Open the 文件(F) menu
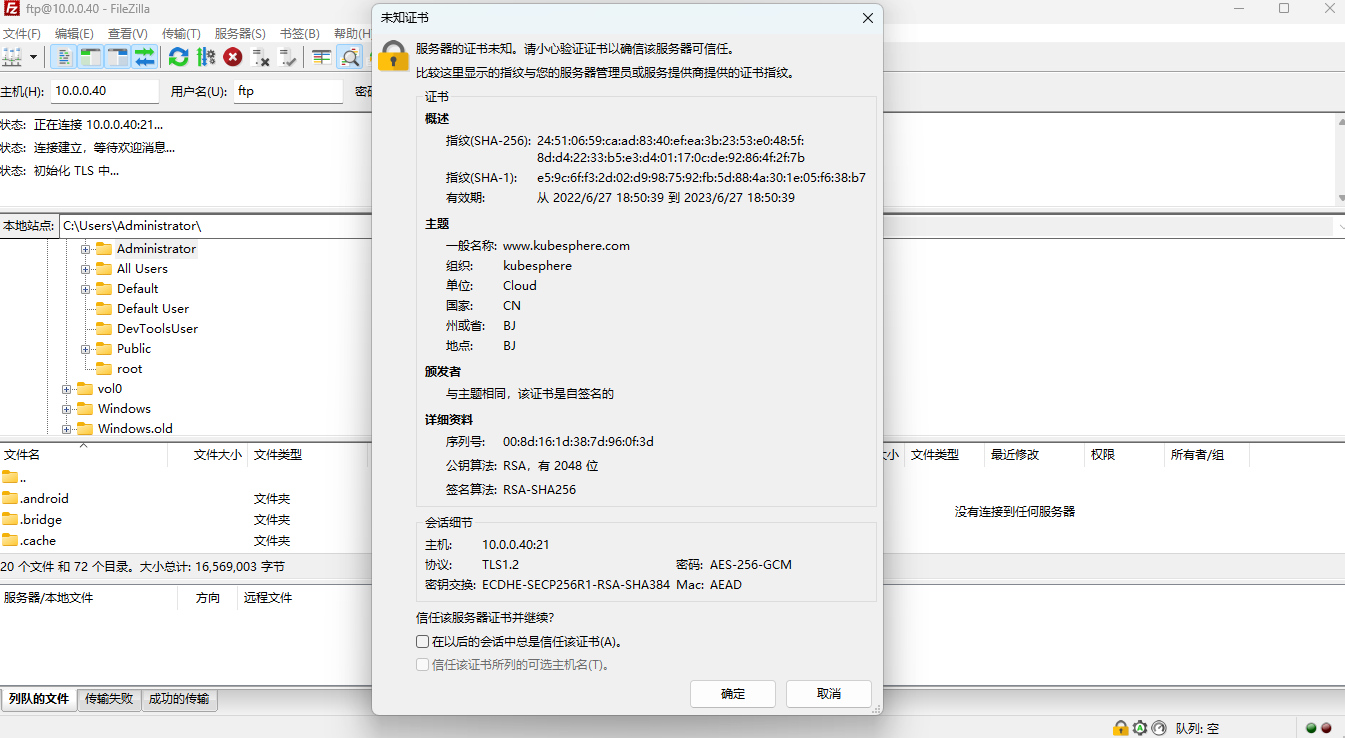Screen dimensions: 1345x738 [x=22, y=33]
